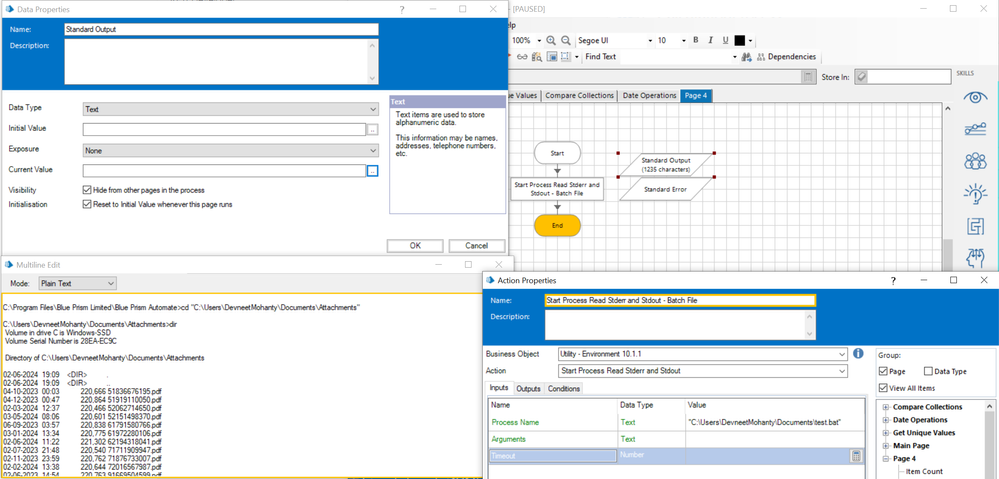Screen dimensions: 999x479
Task: Toggle bold text formatting
Action: [x=696, y=41]
